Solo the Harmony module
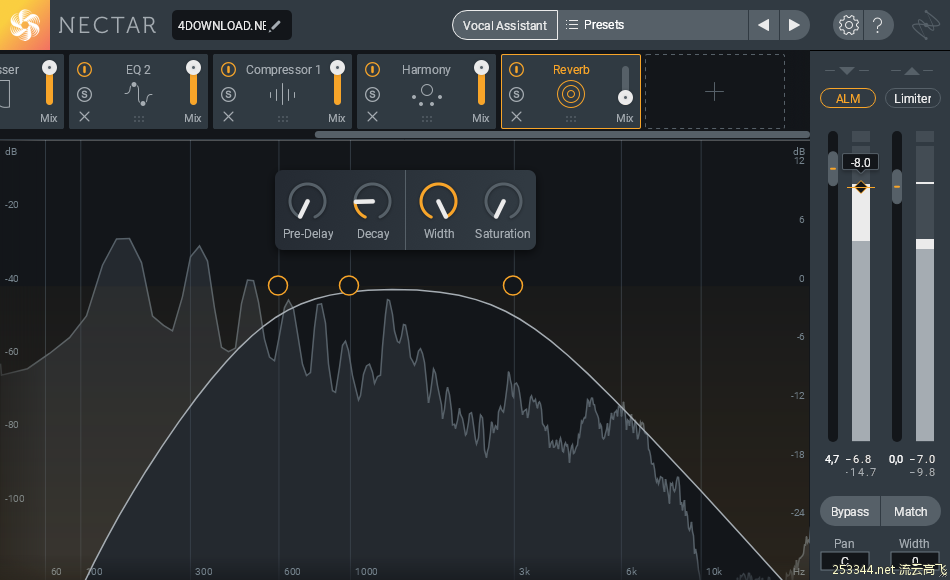Image resolution: width=950 pixels, height=580 pixels. (373, 94)
